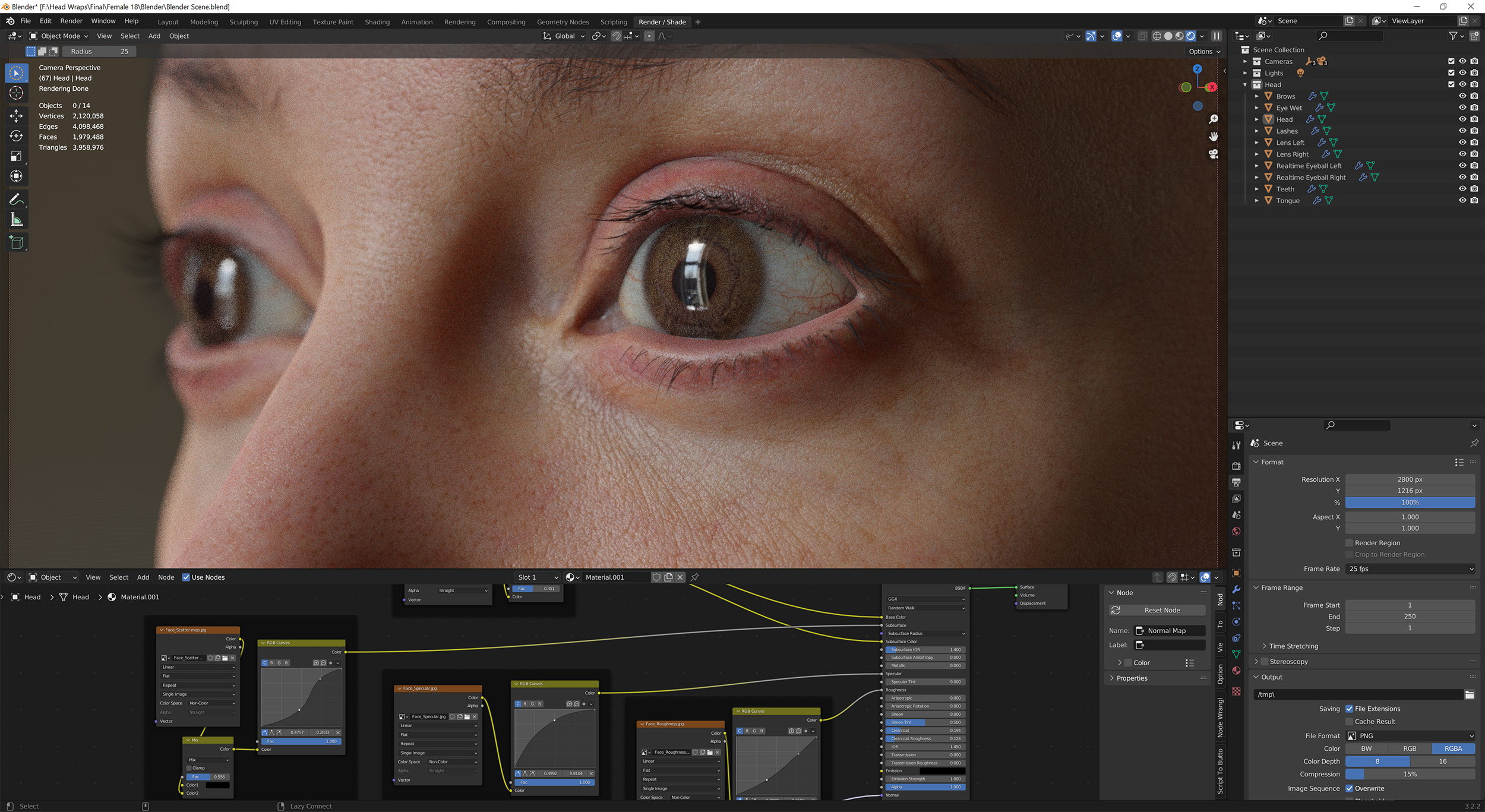Screen dimensions: 1485x812
Task: Select the Measure tool
Action: point(16,219)
